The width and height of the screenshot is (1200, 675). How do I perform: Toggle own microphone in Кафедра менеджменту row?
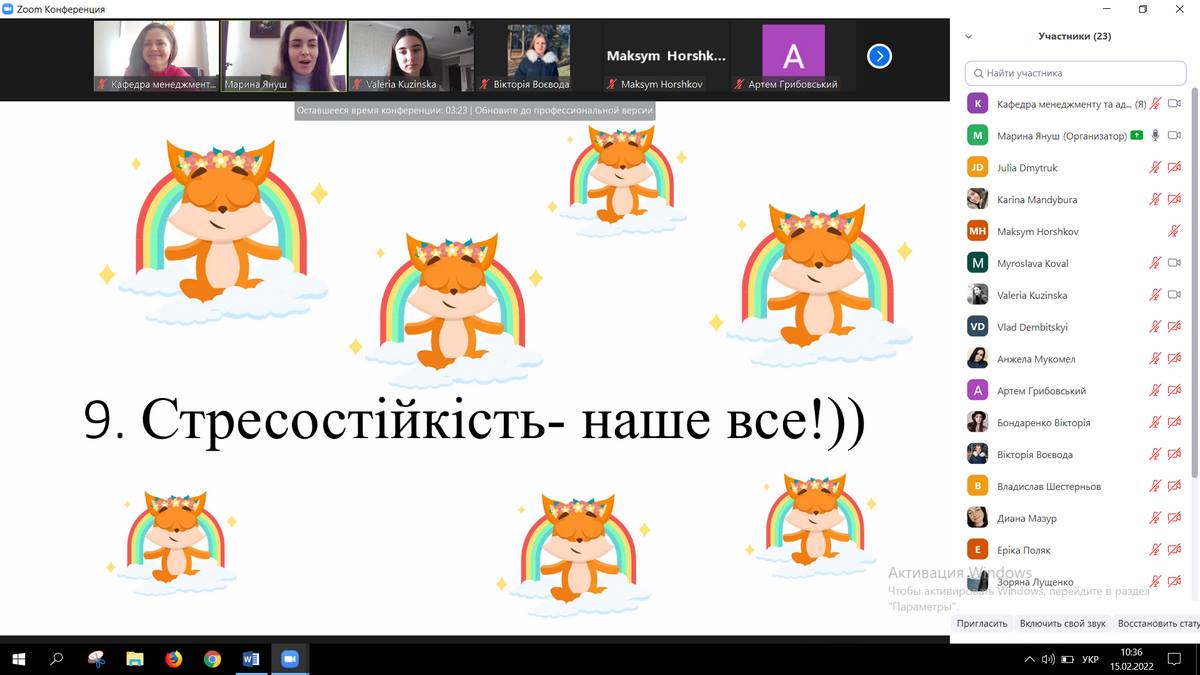click(1156, 104)
